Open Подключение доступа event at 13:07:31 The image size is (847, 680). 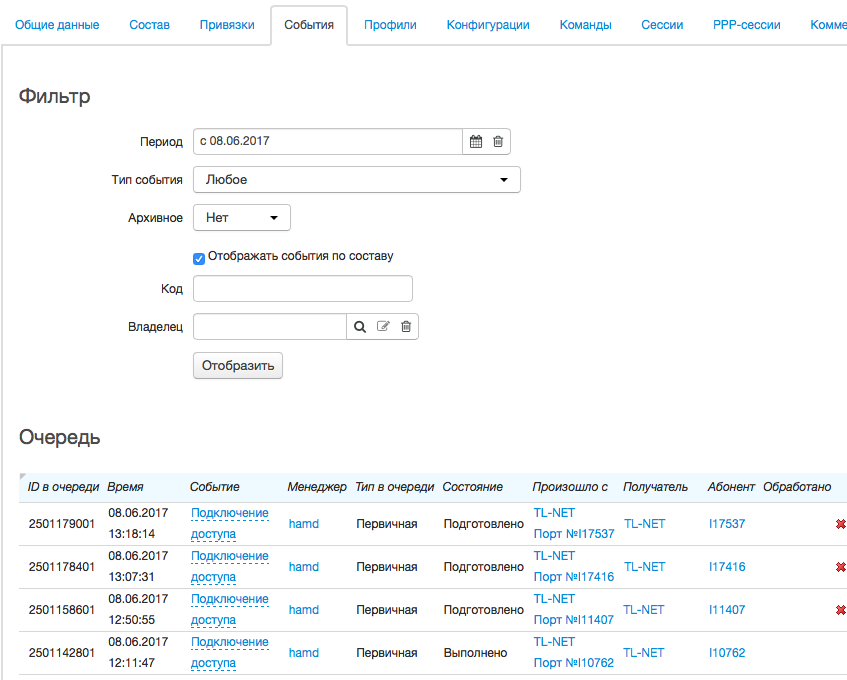click(230, 567)
